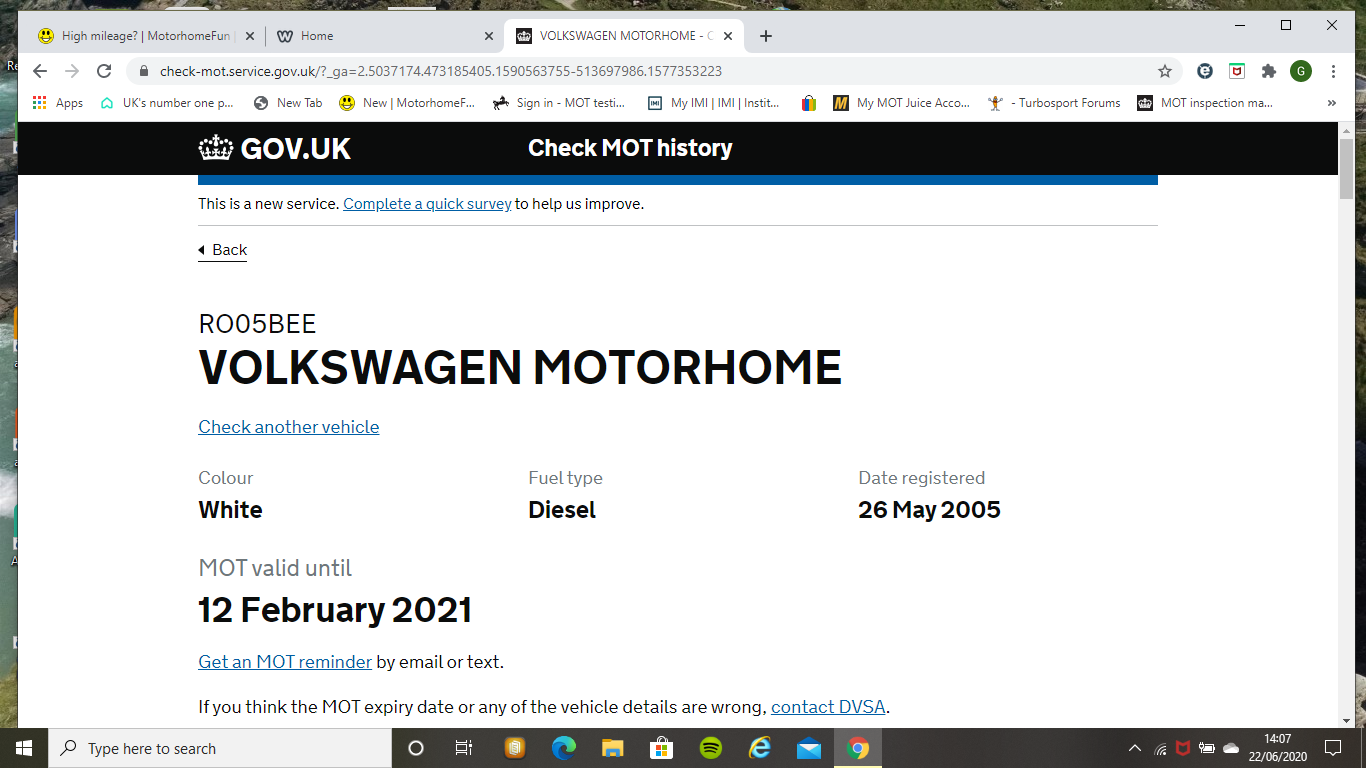Open UK's number one bookmark
Image resolution: width=1366 pixels, height=768 pixels.
coord(167,103)
